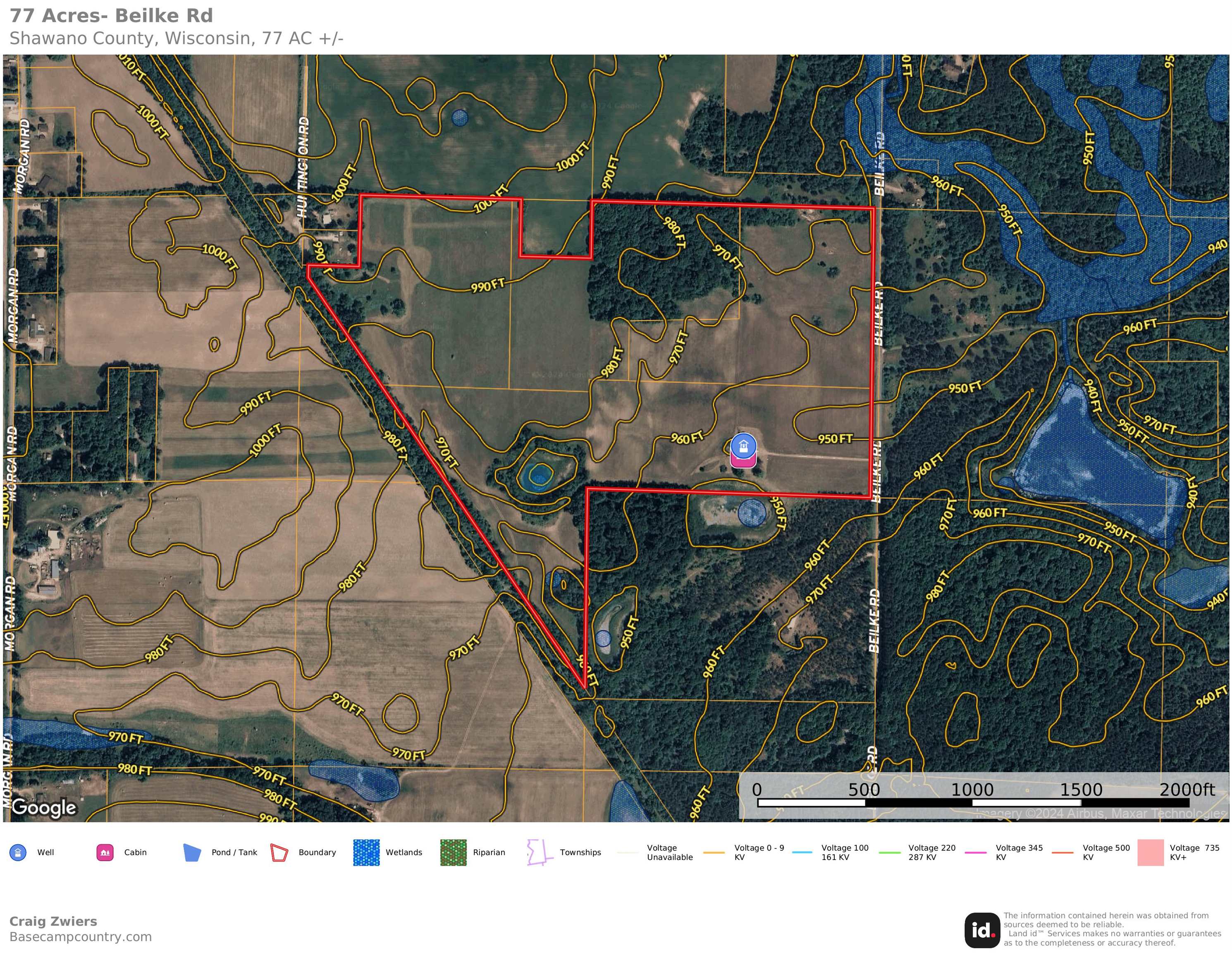Click the pink Voltage 735 KV+ swatch

(1151, 852)
